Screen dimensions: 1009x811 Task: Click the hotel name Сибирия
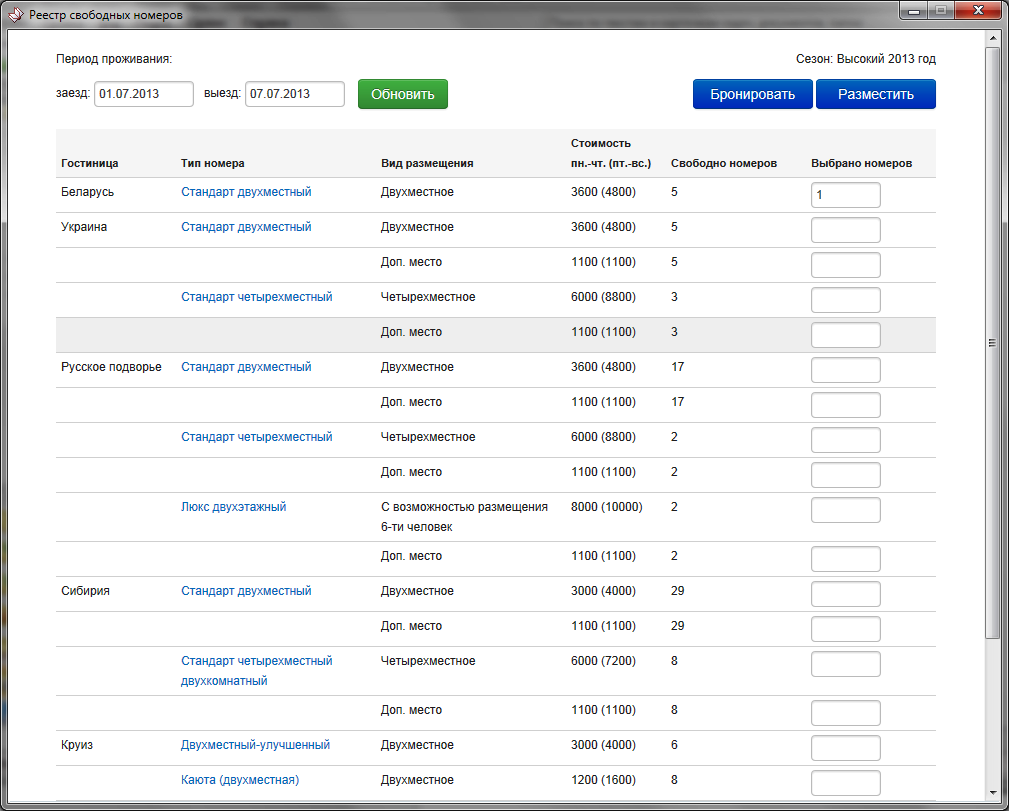[86, 591]
